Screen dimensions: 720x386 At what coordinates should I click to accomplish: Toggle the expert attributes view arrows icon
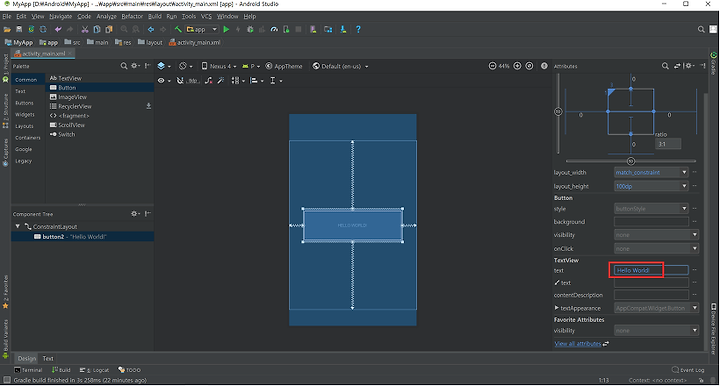pos(677,66)
